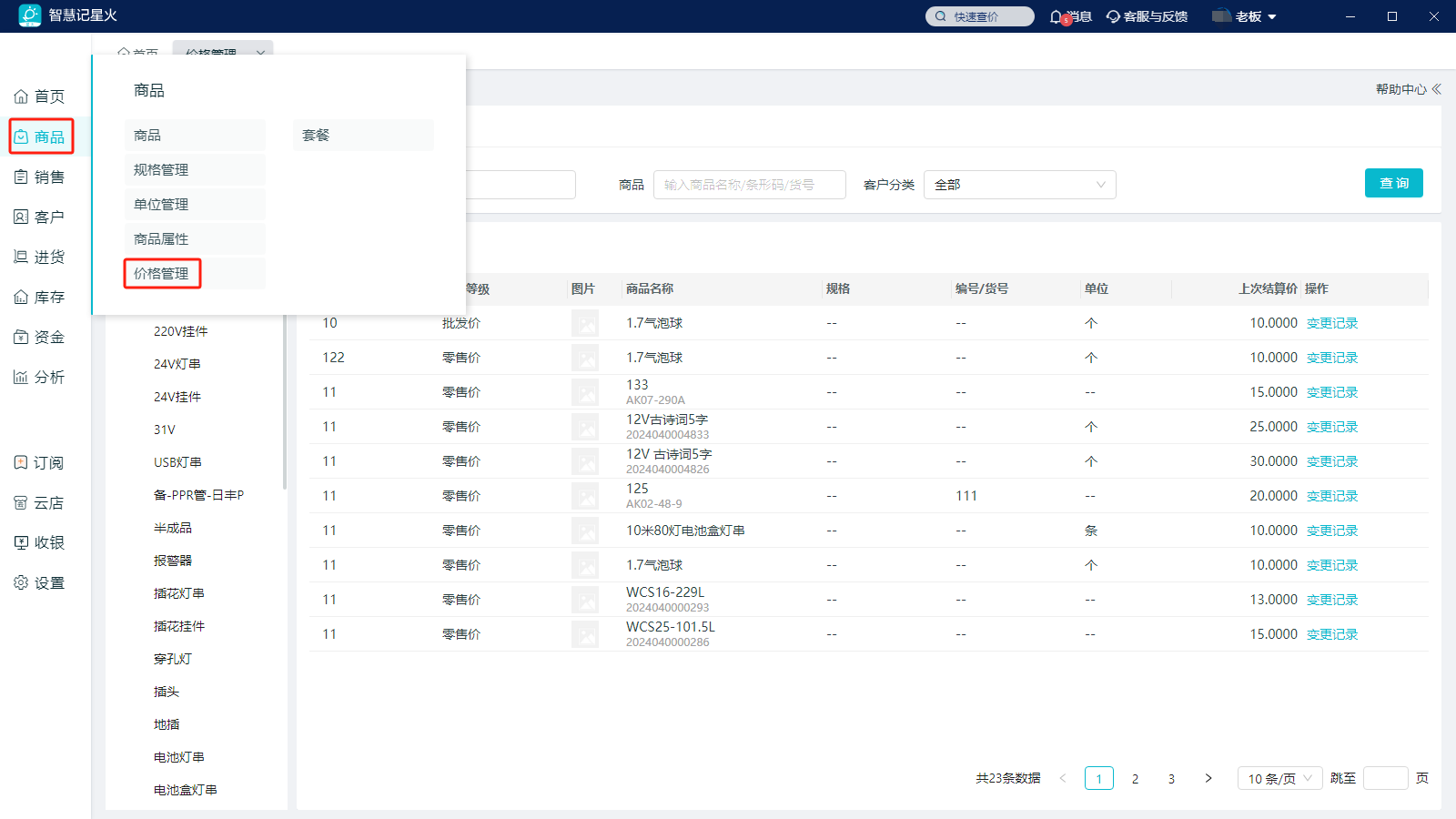Image resolution: width=1456 pixels, height=819 pixels.
Task: Open the 订阅 sidebar section
Action: pyautogui.click(x=39, y=462)
